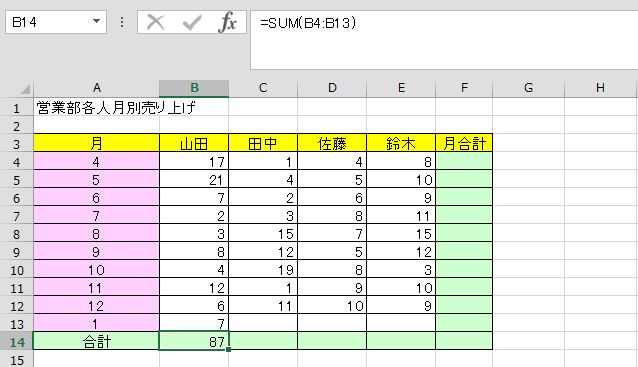Viewport: 638px width, 367px height.
Task: Select column F header
Action: (464, 88)
